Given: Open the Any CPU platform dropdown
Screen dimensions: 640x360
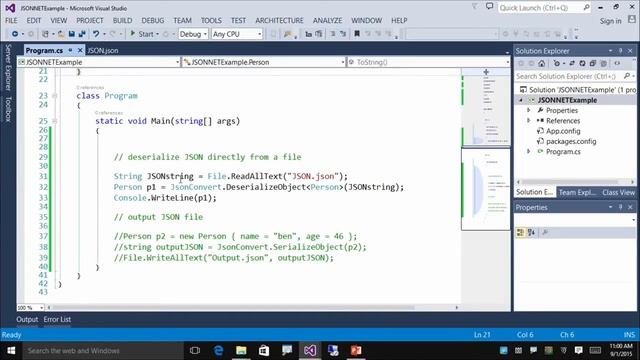Looking at the screenshot, I should (237, 34).
